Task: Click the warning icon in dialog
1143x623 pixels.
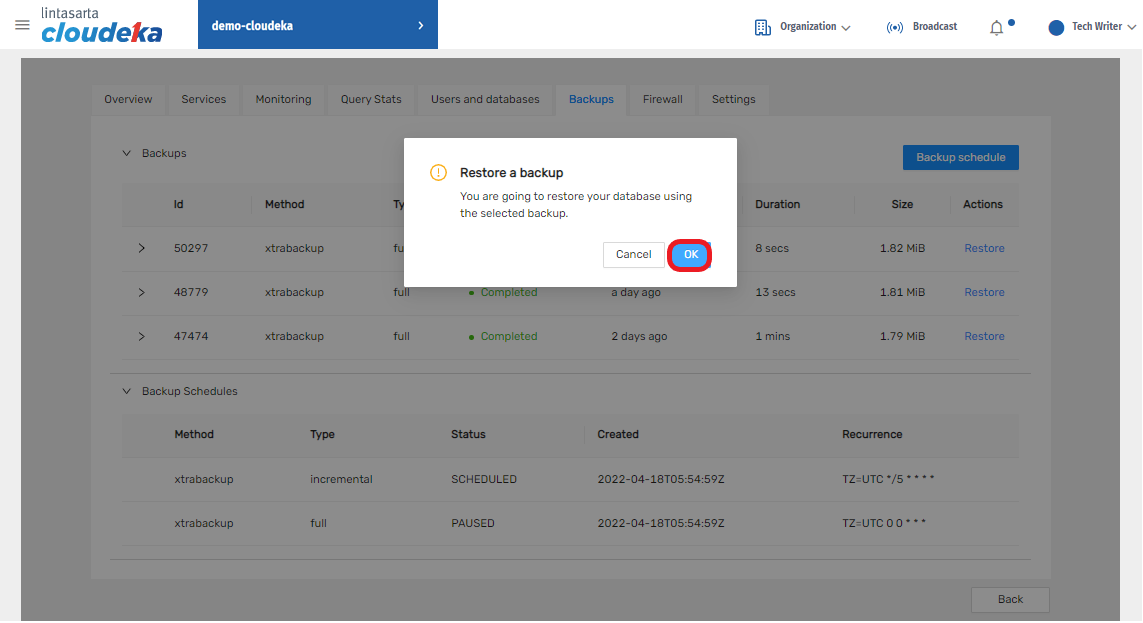Action: 438,173
